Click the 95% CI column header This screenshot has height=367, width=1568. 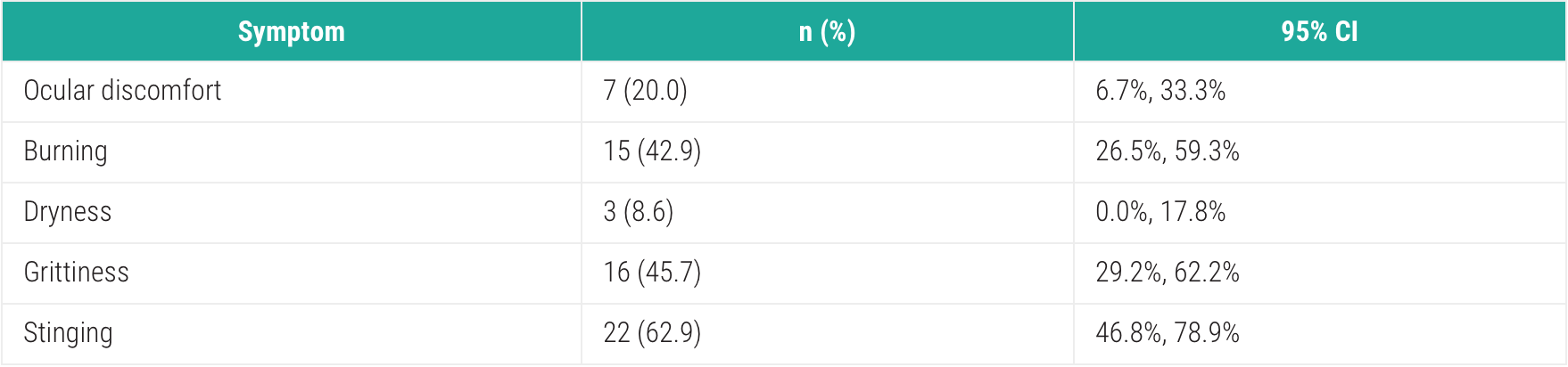tap(1320, 31)
